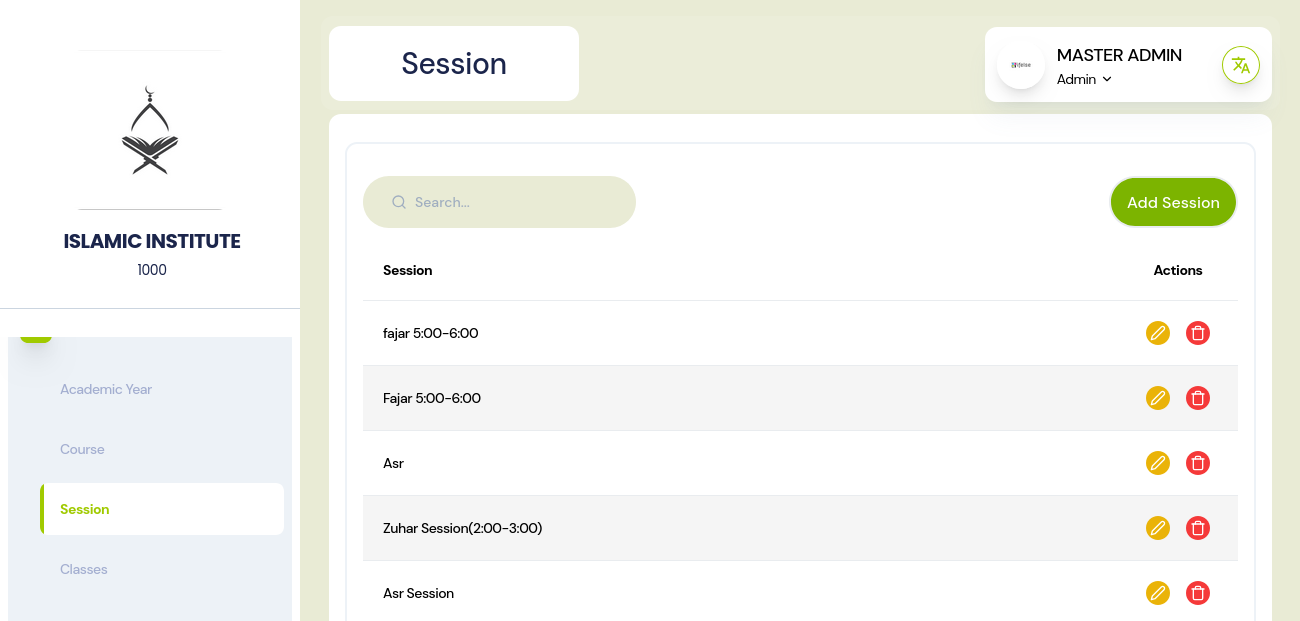The width and height of the screenshot is (1300, 621).
Task: Navigate to Classes in sidebar
Action: point(84,569)
